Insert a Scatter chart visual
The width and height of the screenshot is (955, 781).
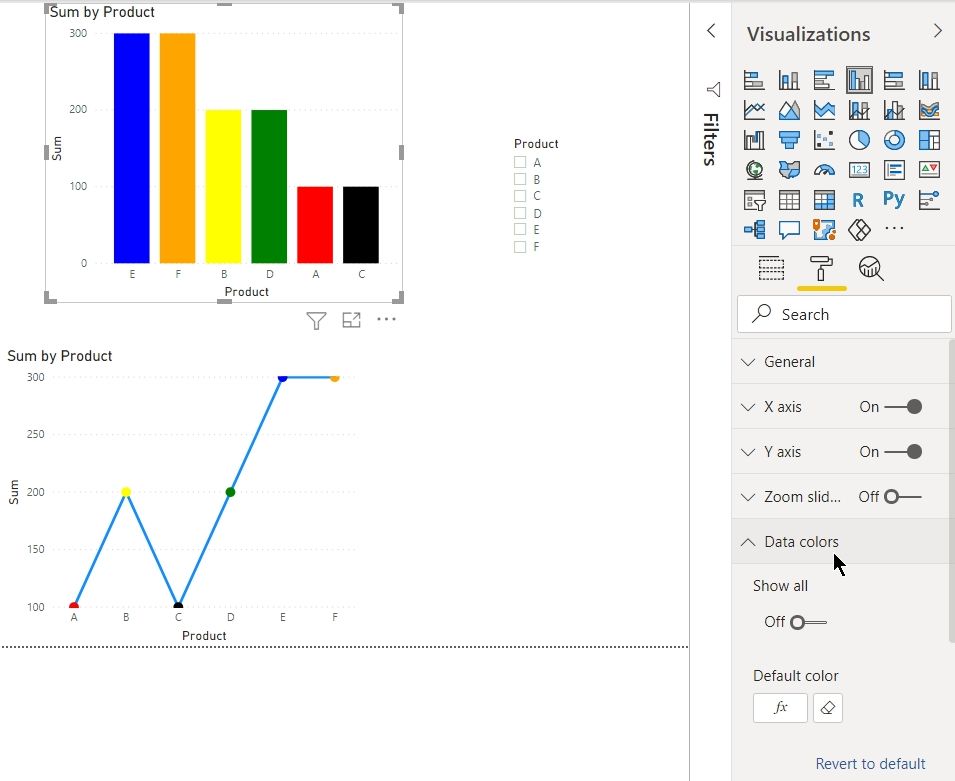[824, 140]
